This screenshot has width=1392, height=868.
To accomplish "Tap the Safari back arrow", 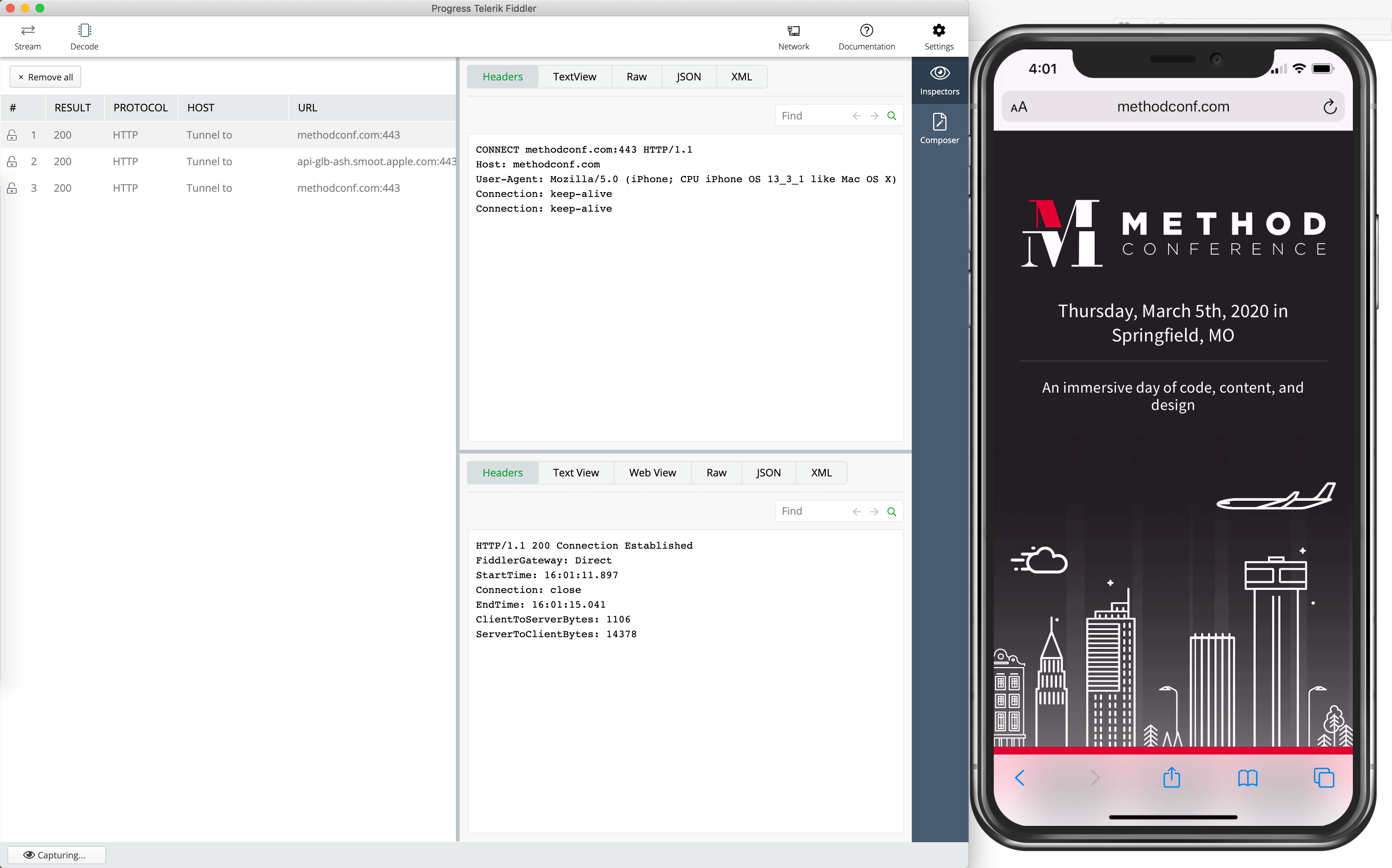I will point(1020,778).
